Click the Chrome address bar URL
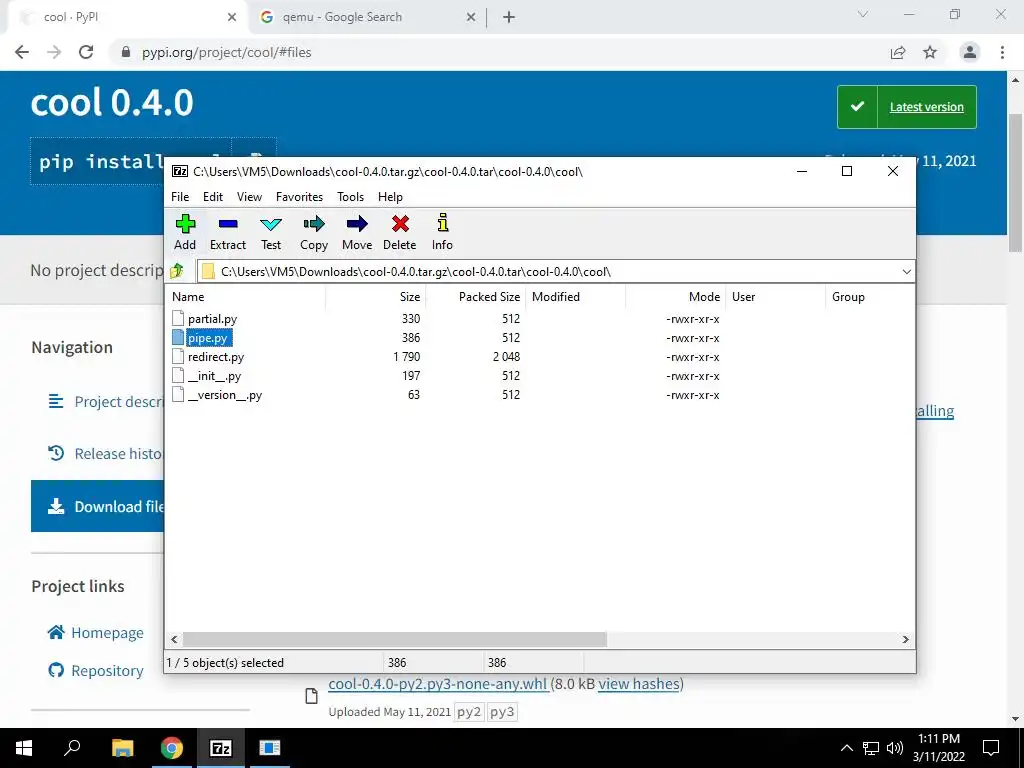The width and height of the screenshot is (1024, 768). click(x=227, y=52)
